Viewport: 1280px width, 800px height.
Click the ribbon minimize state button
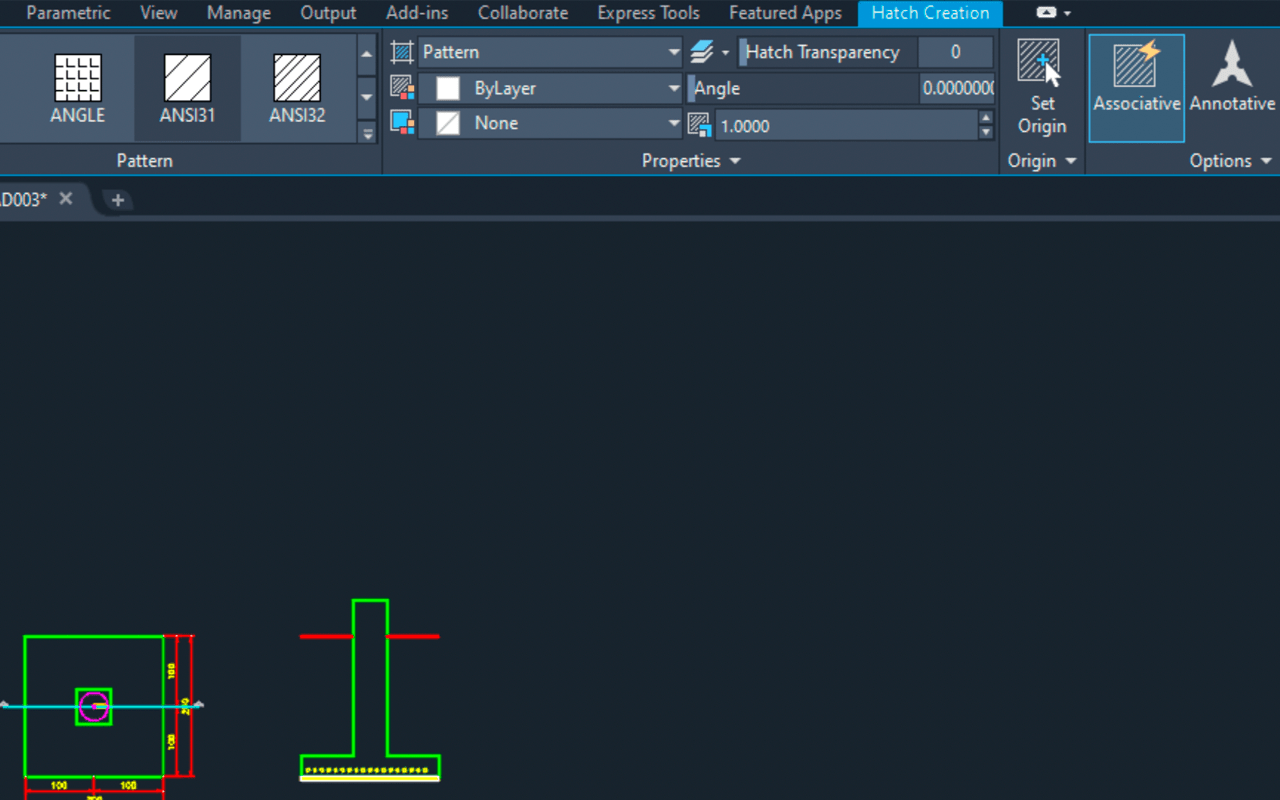1045,13
